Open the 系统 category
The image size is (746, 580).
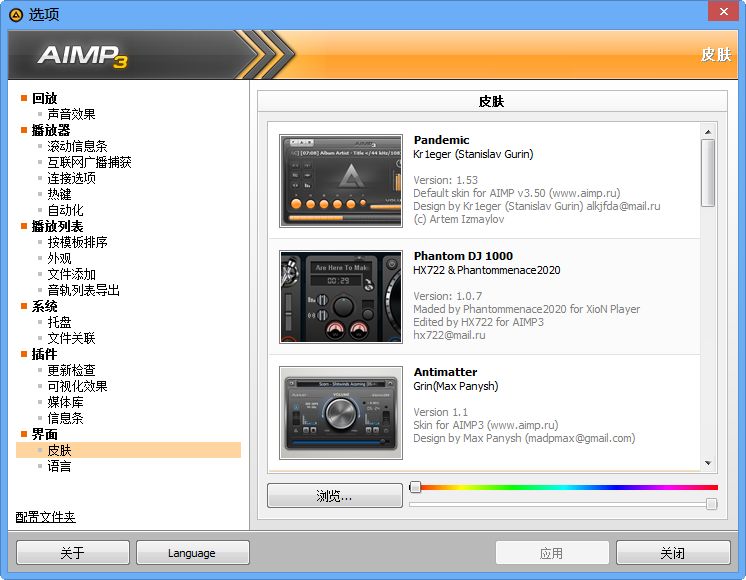tap(44, 306)
